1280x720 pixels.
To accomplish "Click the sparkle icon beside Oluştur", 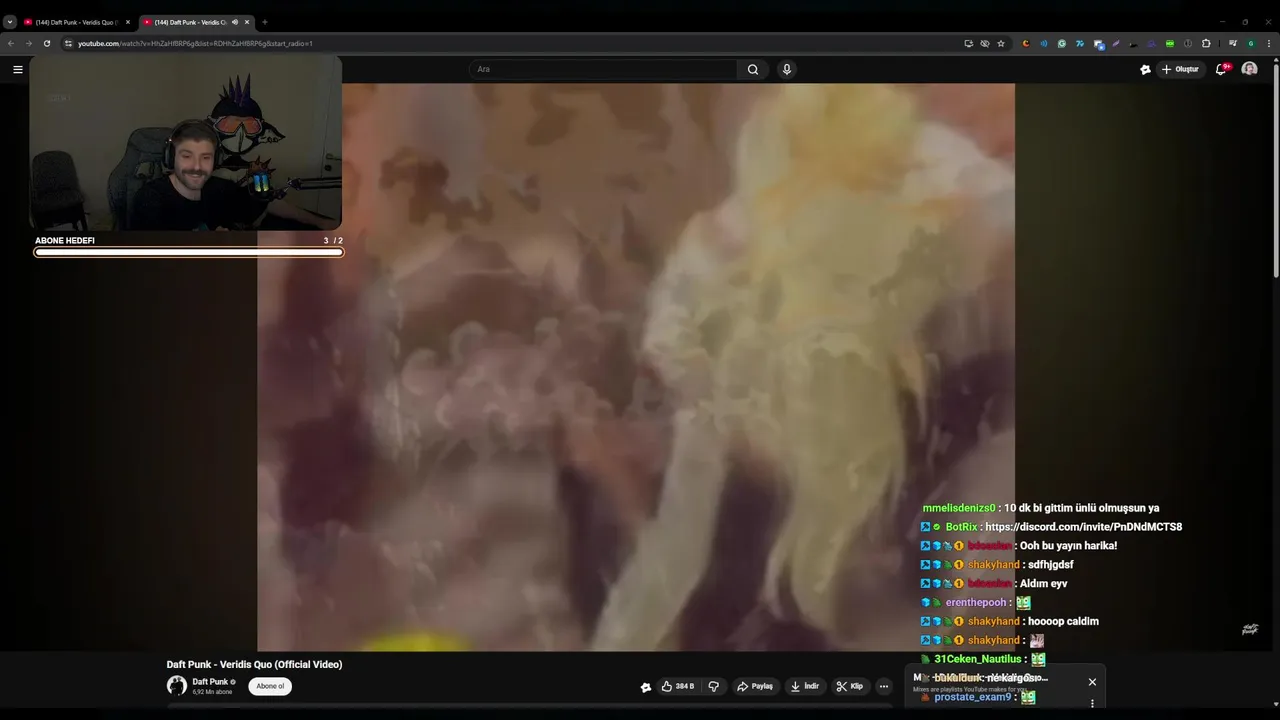I will 1145,69.
